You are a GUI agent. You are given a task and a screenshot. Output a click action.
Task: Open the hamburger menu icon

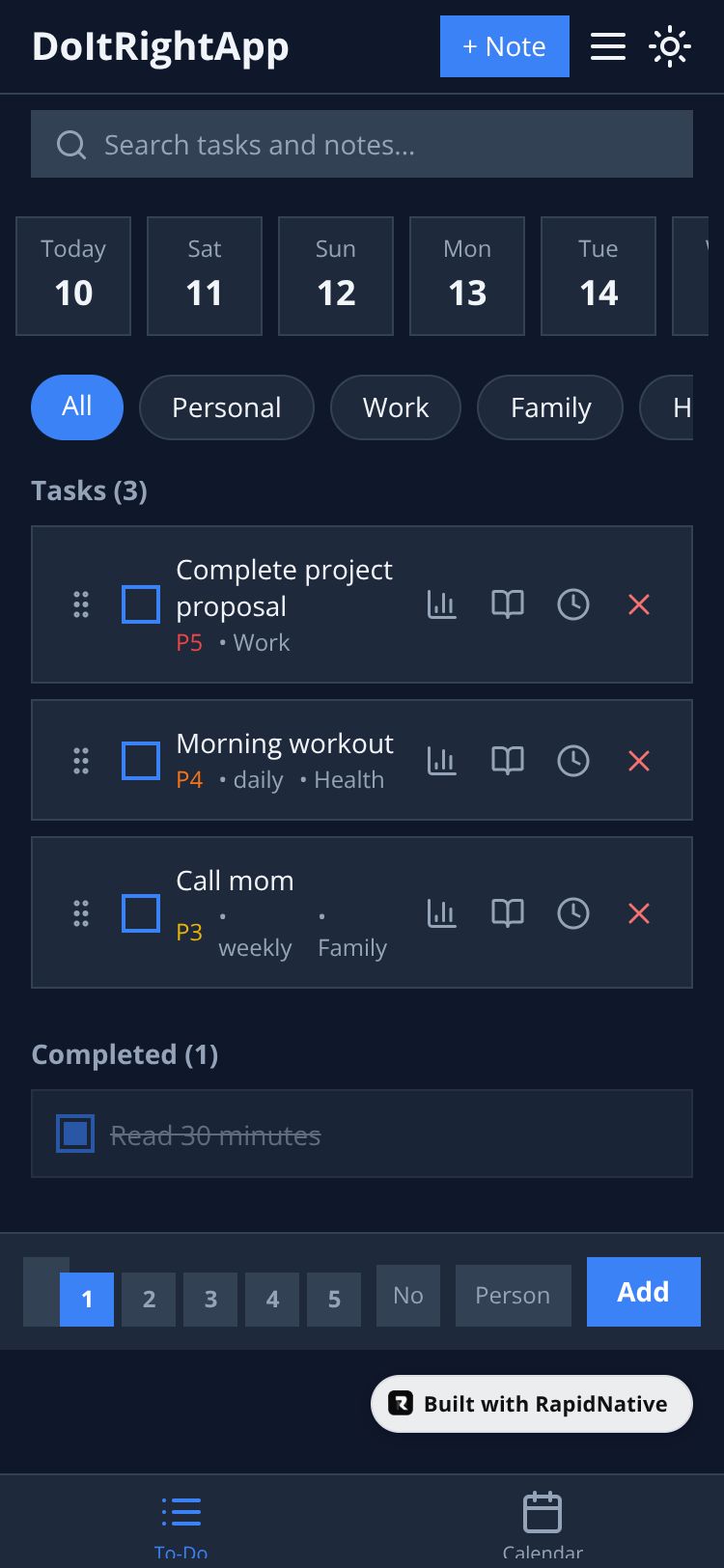(608, 46)
